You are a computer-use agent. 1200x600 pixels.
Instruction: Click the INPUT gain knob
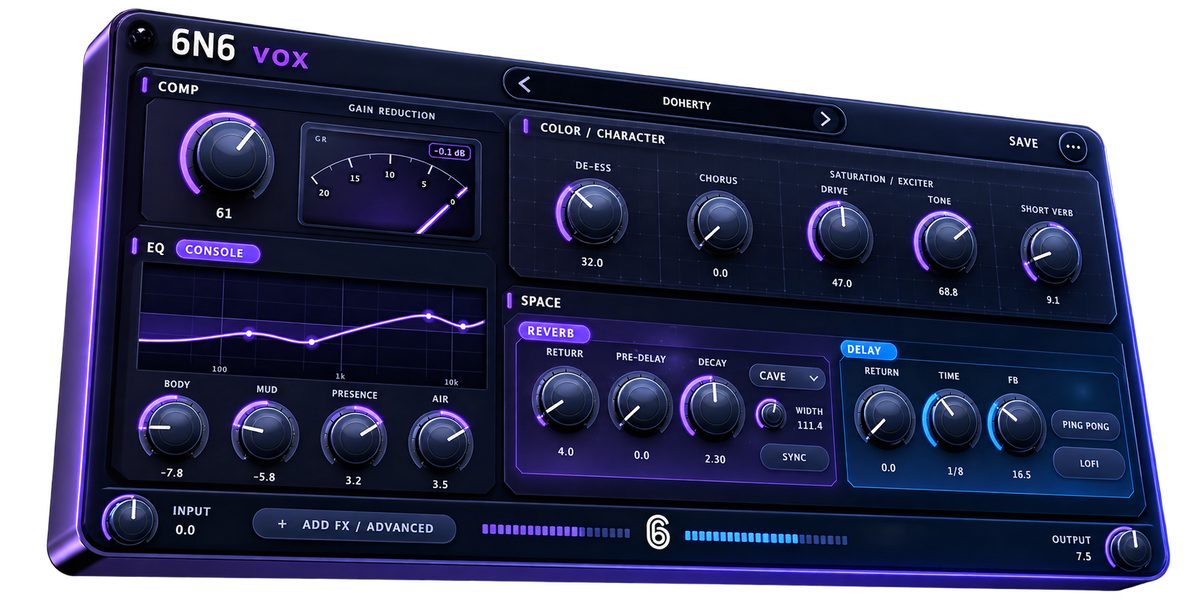click(131, 521)
